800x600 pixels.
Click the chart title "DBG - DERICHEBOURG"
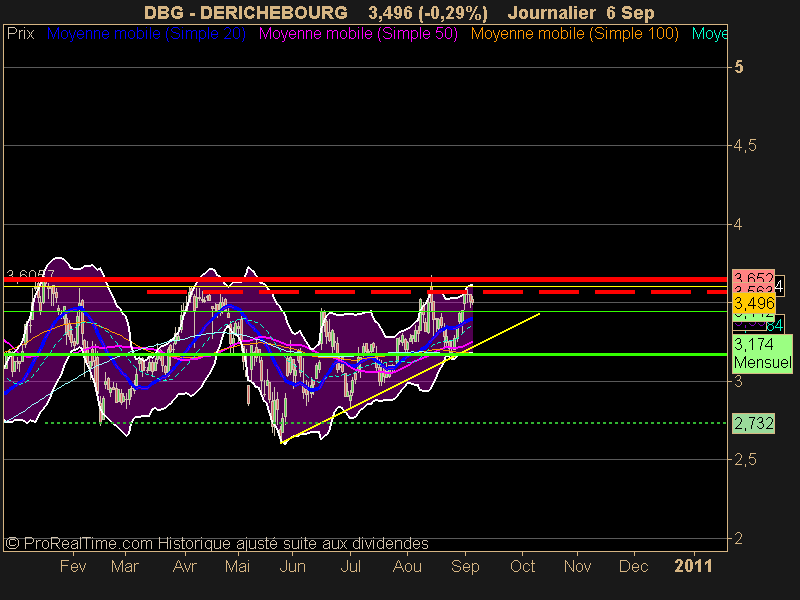coord(246,13)
